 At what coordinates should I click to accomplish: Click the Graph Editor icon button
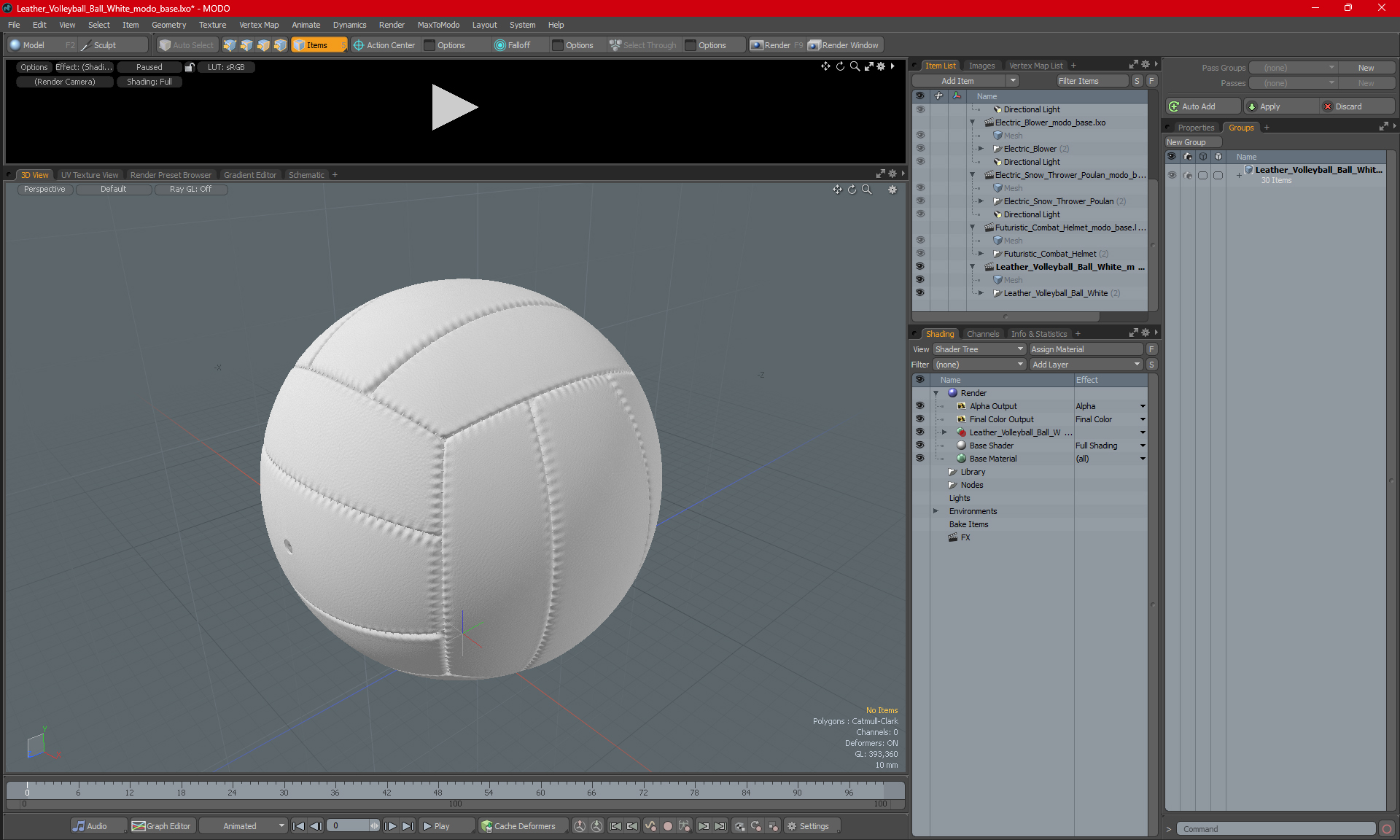161,826
